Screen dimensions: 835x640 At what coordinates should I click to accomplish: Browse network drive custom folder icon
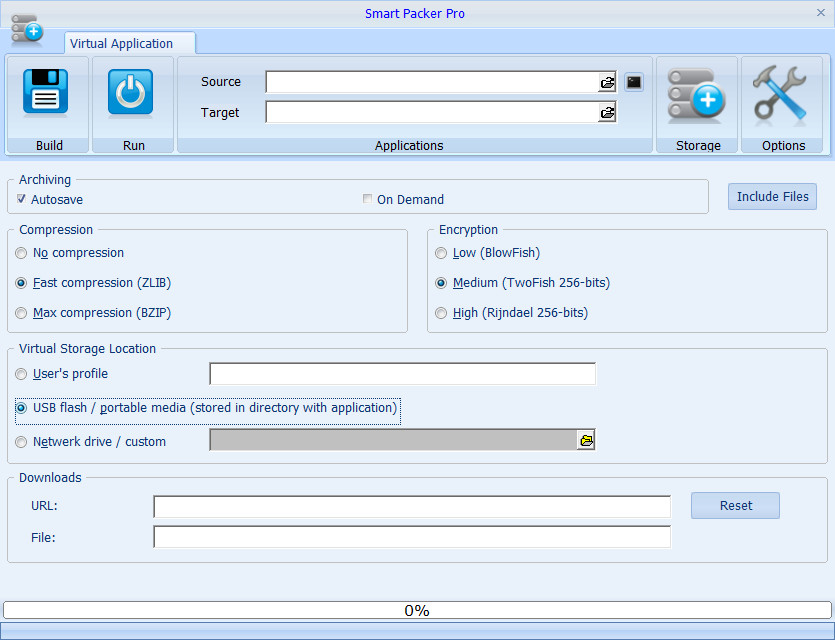pyautogui.click(x=586, y=440)
